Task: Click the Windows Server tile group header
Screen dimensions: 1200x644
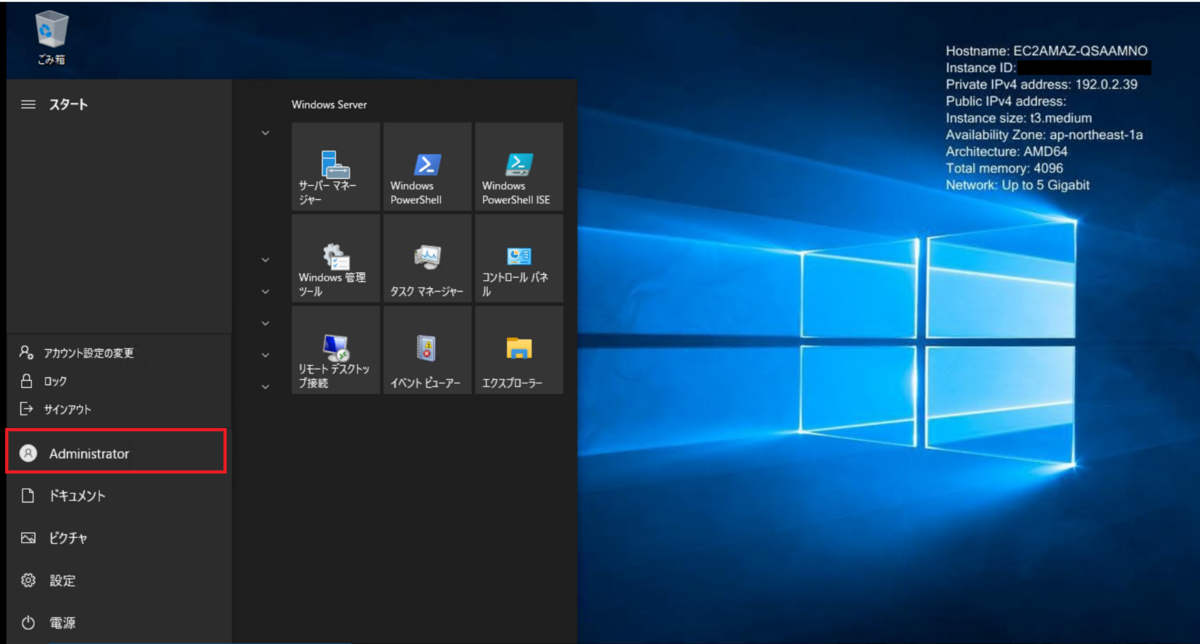Action: tap(329, 104)
